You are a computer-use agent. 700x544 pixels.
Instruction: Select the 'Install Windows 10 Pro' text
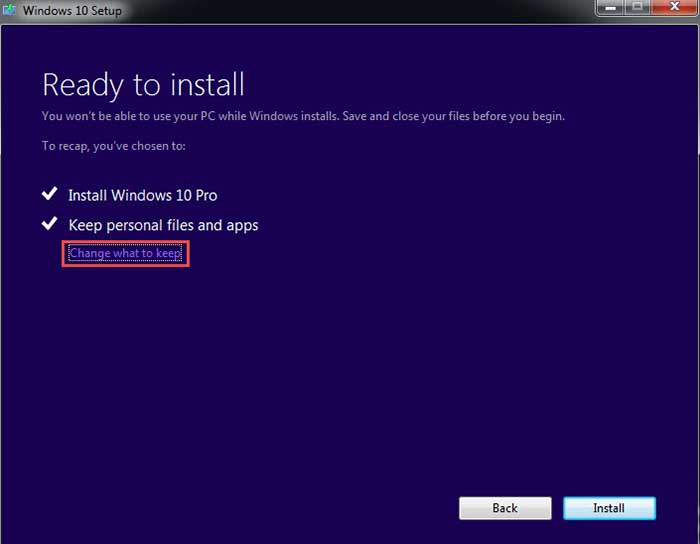143,195
